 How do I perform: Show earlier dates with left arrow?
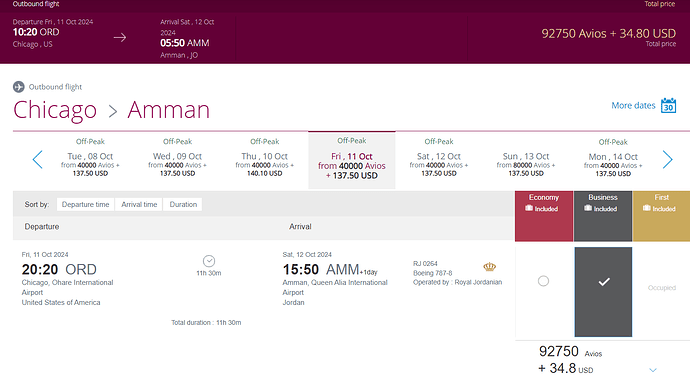(x=37, y=159)
